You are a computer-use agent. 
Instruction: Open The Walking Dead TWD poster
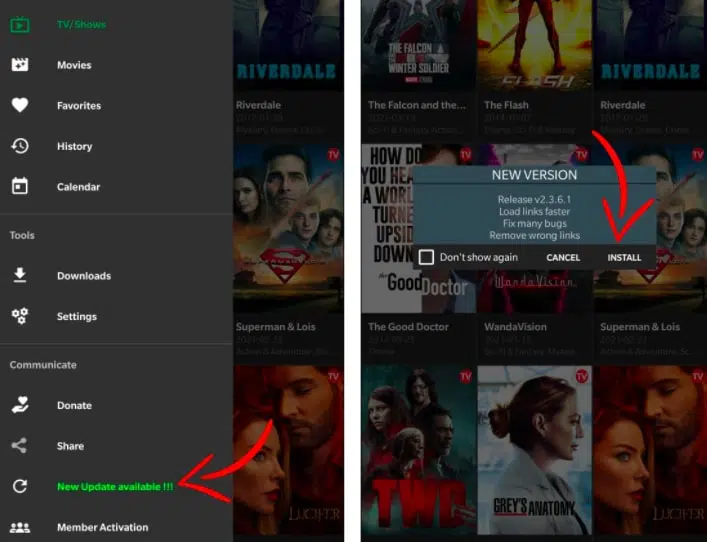point(418,450)
